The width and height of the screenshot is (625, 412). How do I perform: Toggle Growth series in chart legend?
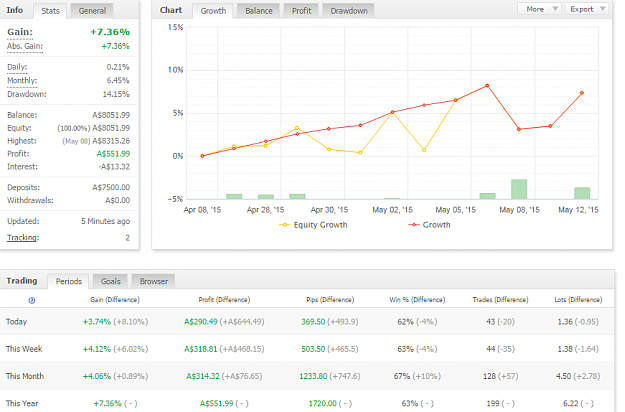coord(429,225)
